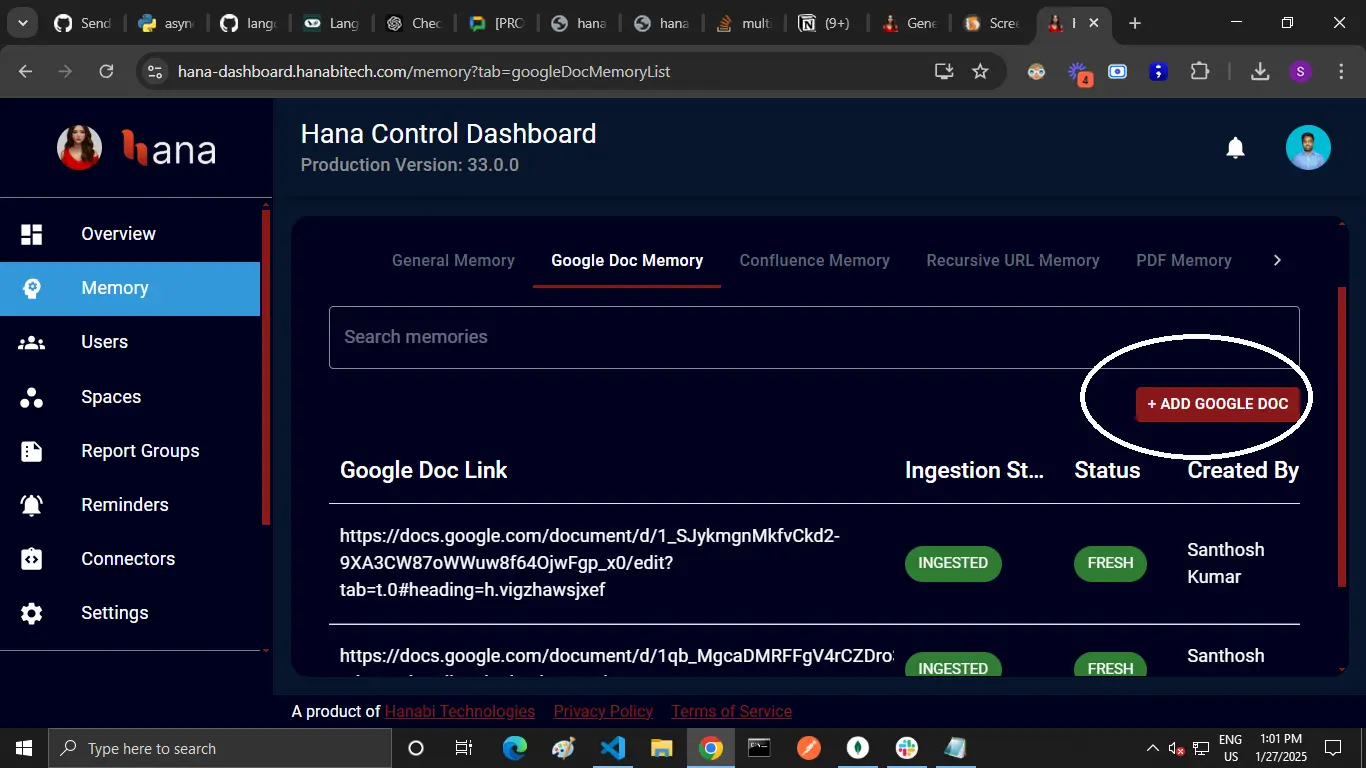This screenshot has height=768, width=1366.
Task: Open Slack from the taskbar
Action: (907, 748)
